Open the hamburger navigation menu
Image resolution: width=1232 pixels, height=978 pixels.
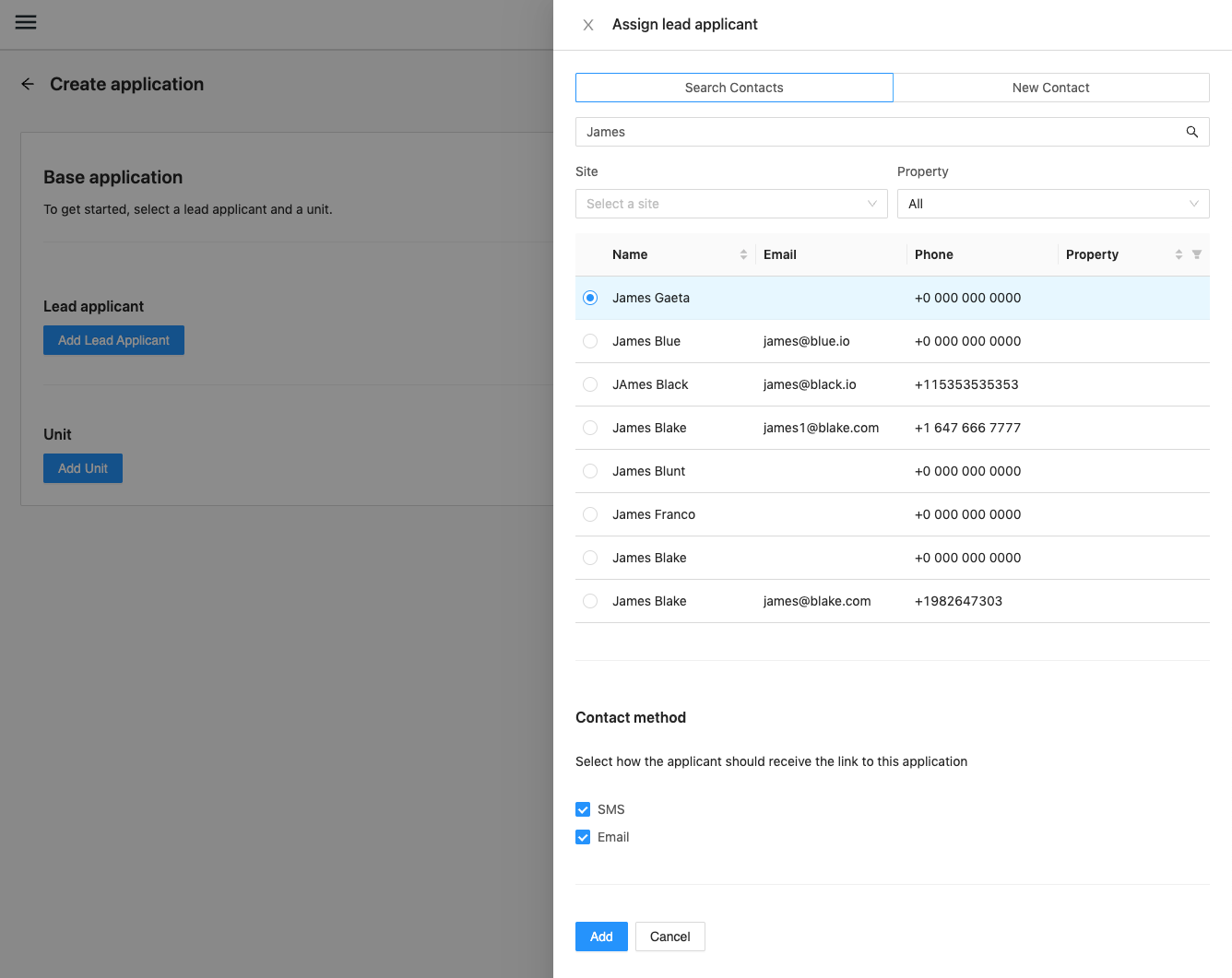coord(26,22)
